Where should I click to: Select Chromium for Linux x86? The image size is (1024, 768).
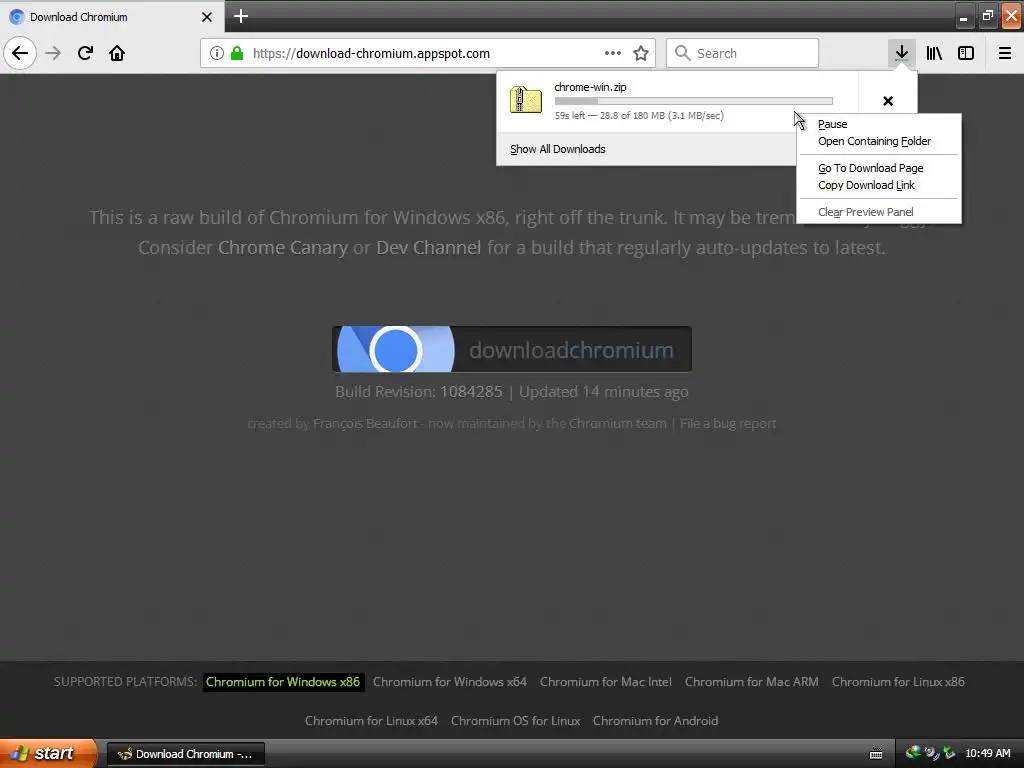pos(898,682)
